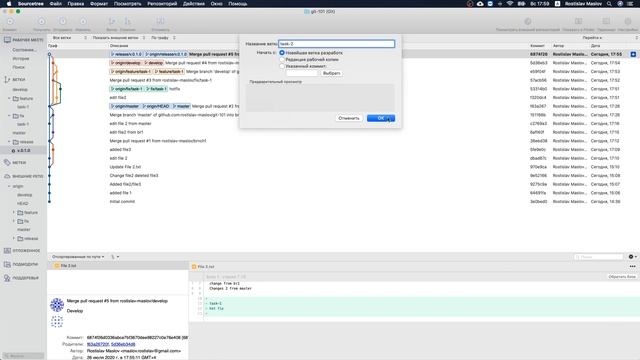Open the Окно menu
Screen dimensions: 640x360
216,4
